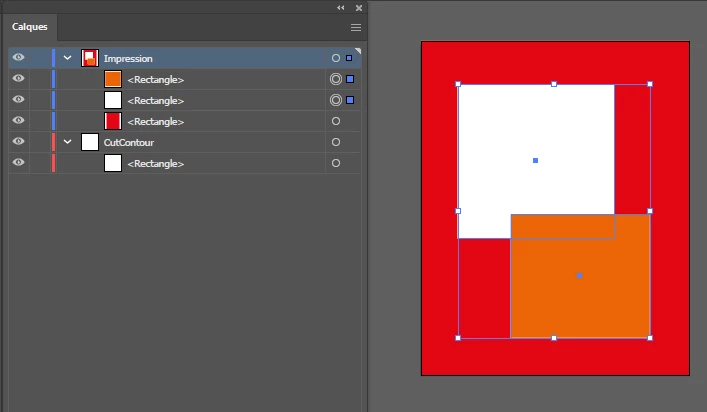Click target circle of the Impression layer
Screen dimensions: 707x412
coord(335,58)
